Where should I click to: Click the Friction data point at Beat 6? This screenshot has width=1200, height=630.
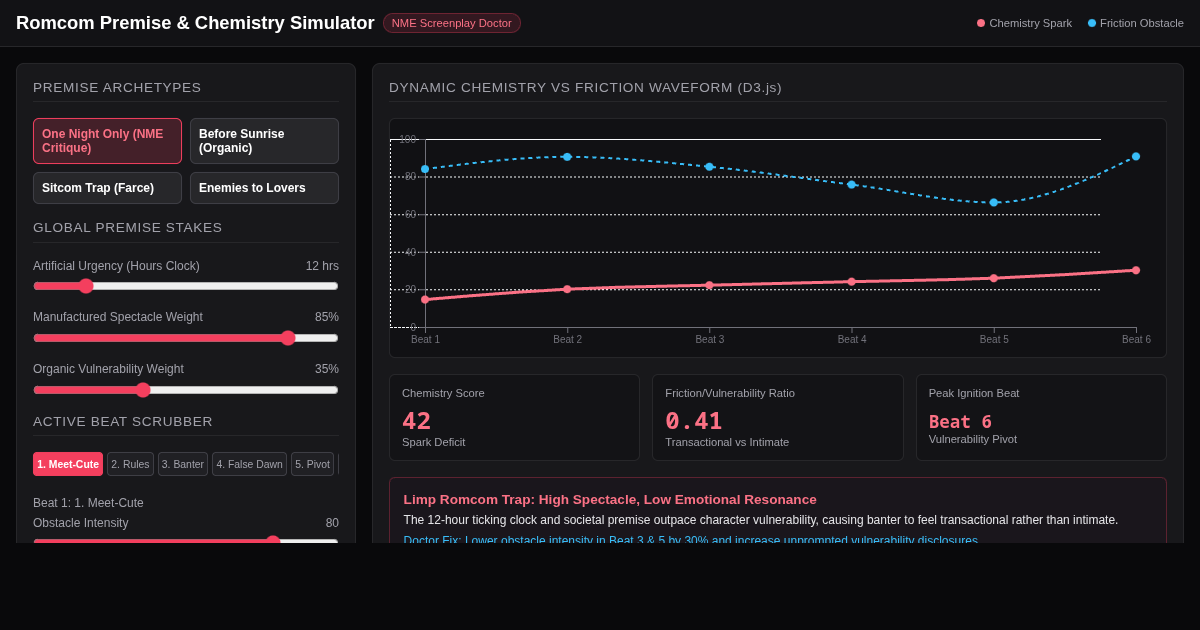[1136, 156]
